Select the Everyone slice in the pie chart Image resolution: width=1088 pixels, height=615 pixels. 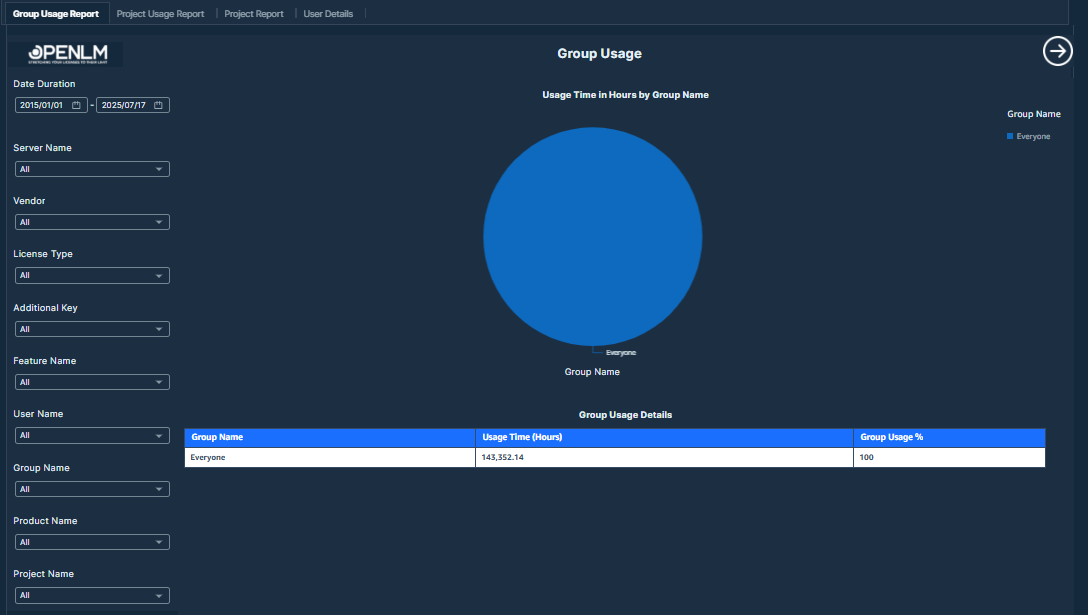[x=594, y=235]
